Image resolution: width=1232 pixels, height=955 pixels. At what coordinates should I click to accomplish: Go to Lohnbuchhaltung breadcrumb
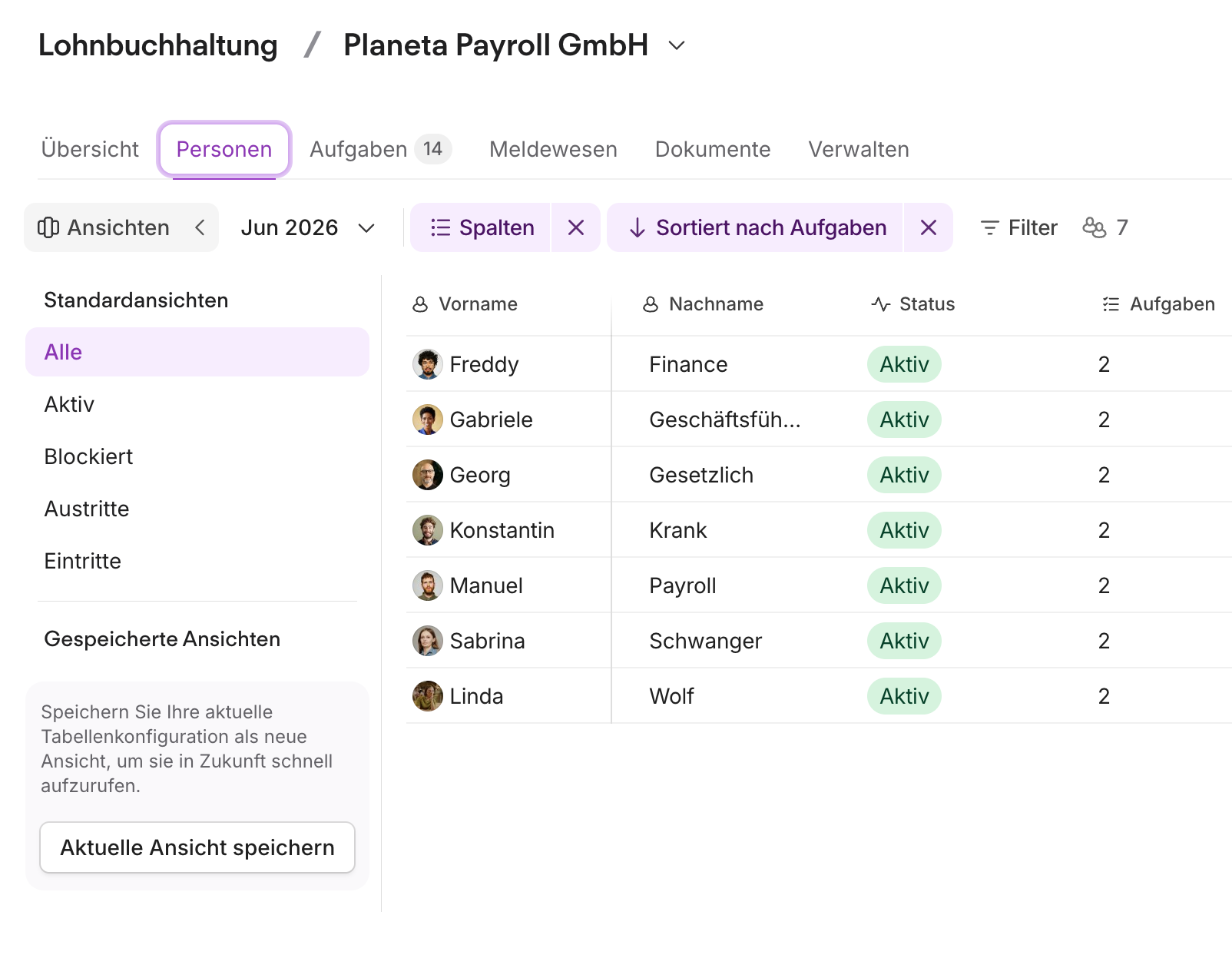(158, 45)
